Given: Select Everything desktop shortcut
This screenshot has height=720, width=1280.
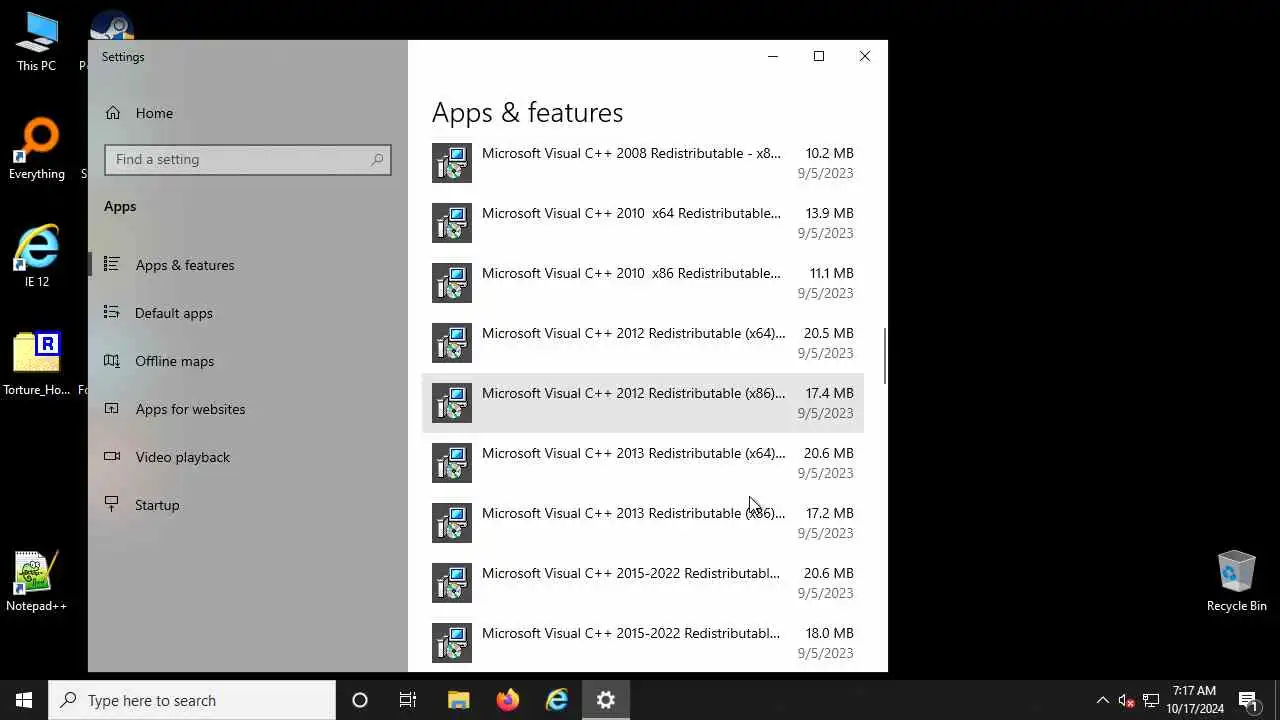Looking at the screenshot, I should tap(37, 150).
